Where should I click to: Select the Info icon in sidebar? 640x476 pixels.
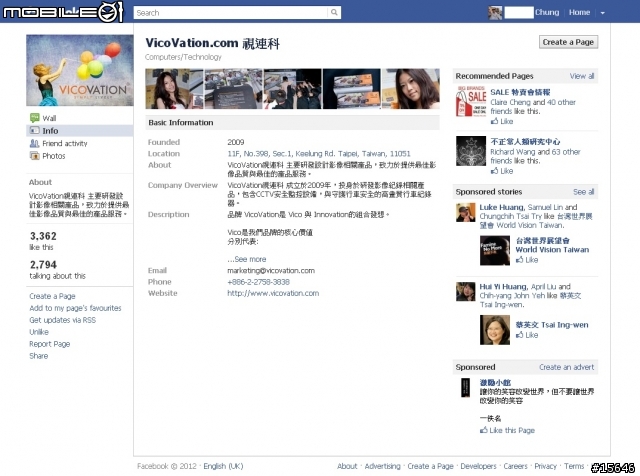click(35, 131)
